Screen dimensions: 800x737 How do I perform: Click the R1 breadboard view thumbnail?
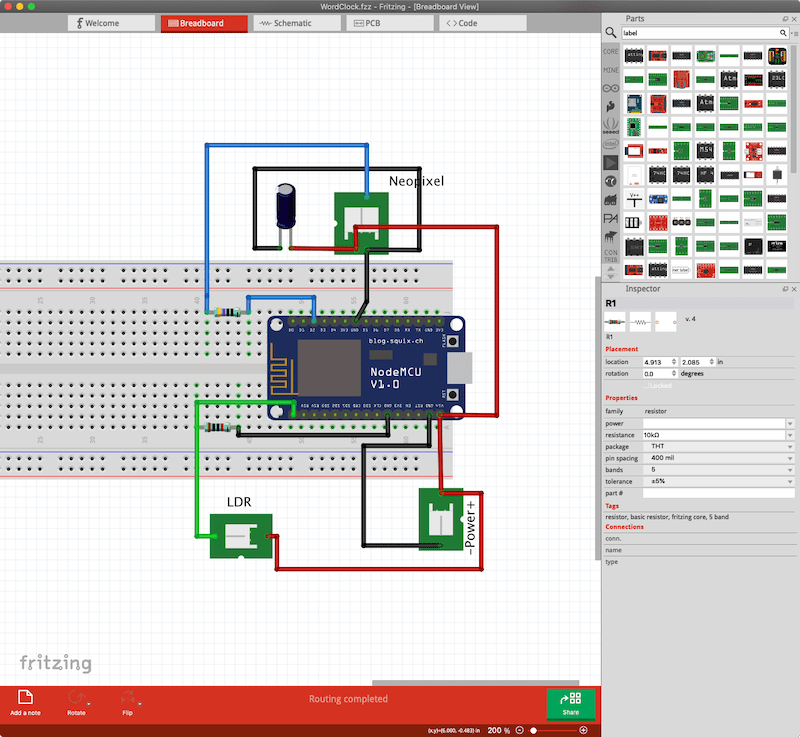click(615, 322)
